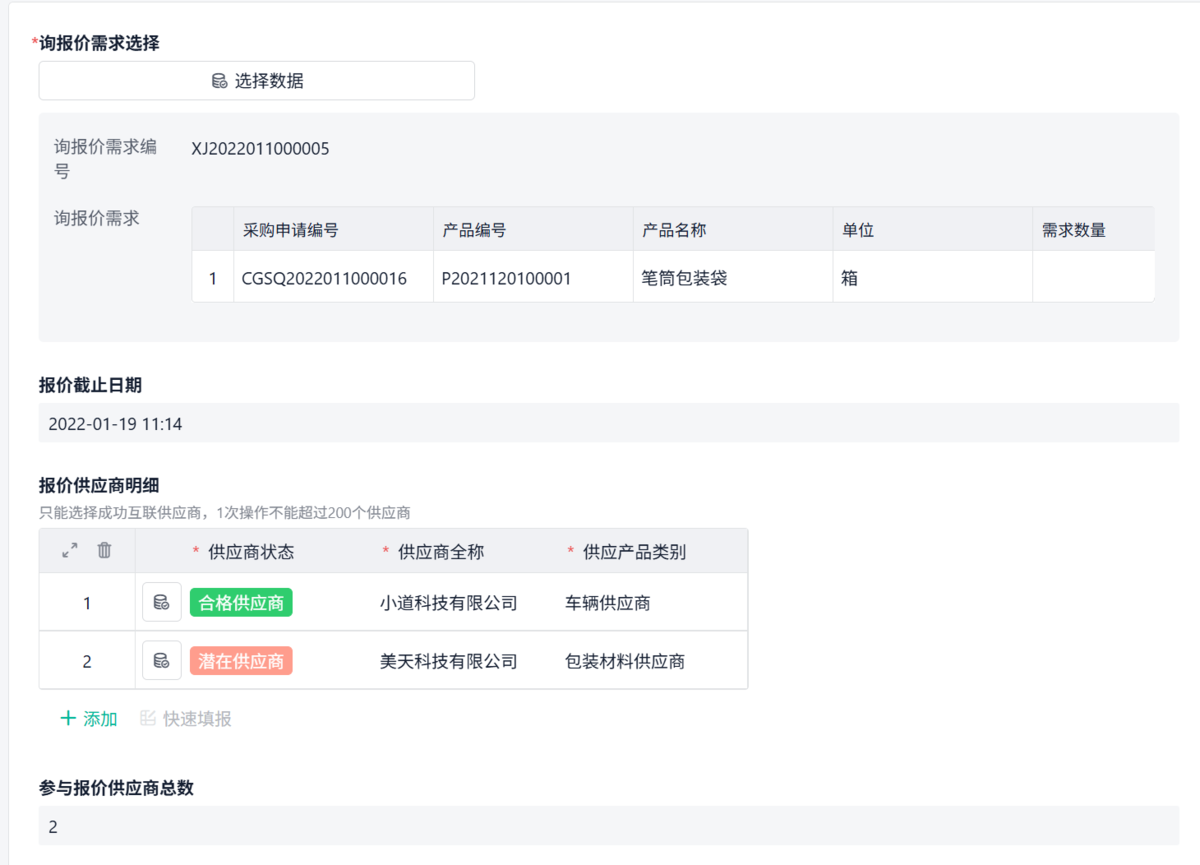Open data picker icon for 美天科技有限公司 row
The width and height of the screenshot is (1200, 865).
[x=161, y=661]
